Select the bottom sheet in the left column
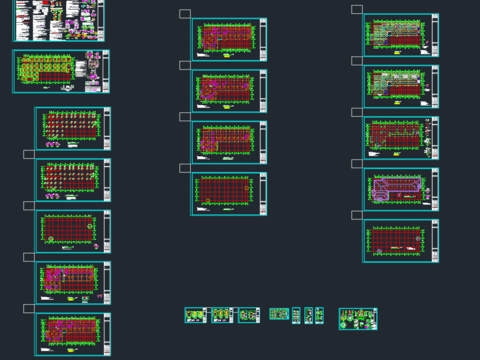The image size is (480, 360). pyautogui.click(x=73, y=334)
